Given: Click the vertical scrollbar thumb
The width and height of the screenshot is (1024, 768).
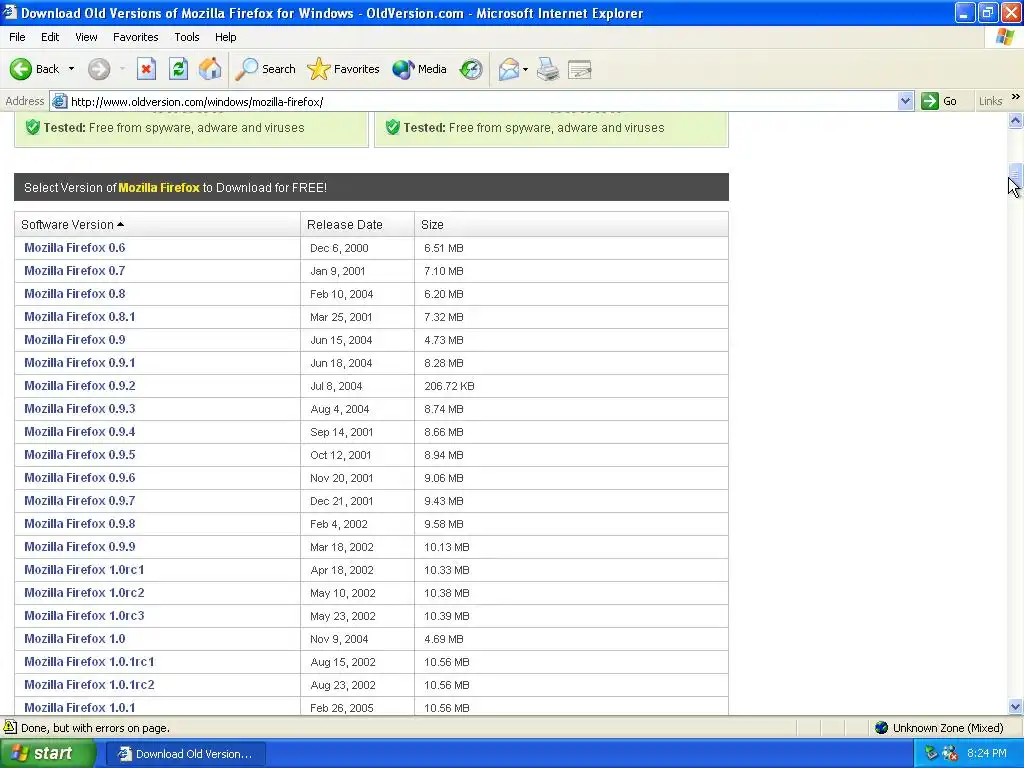Looking at the screenshot, I should pyautogui.click(x=1015, y=173).
